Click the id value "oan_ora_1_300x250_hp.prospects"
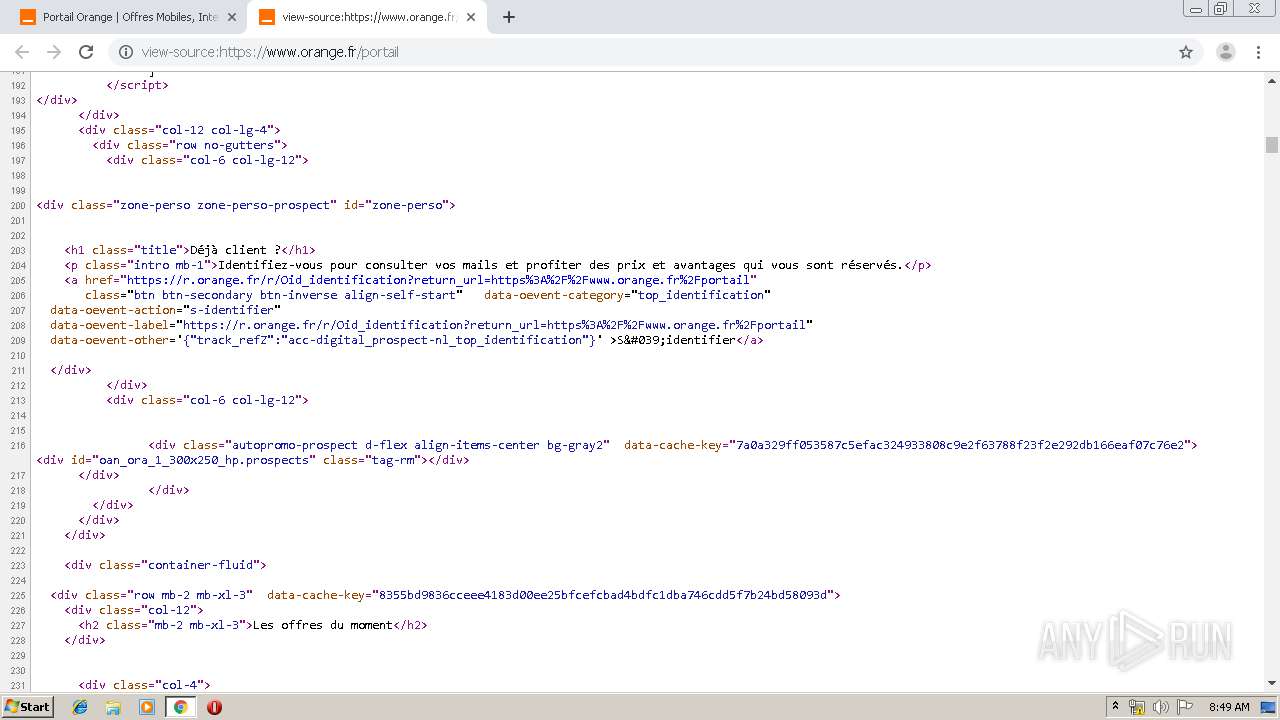1280x720 pixels. click(204, 460)
